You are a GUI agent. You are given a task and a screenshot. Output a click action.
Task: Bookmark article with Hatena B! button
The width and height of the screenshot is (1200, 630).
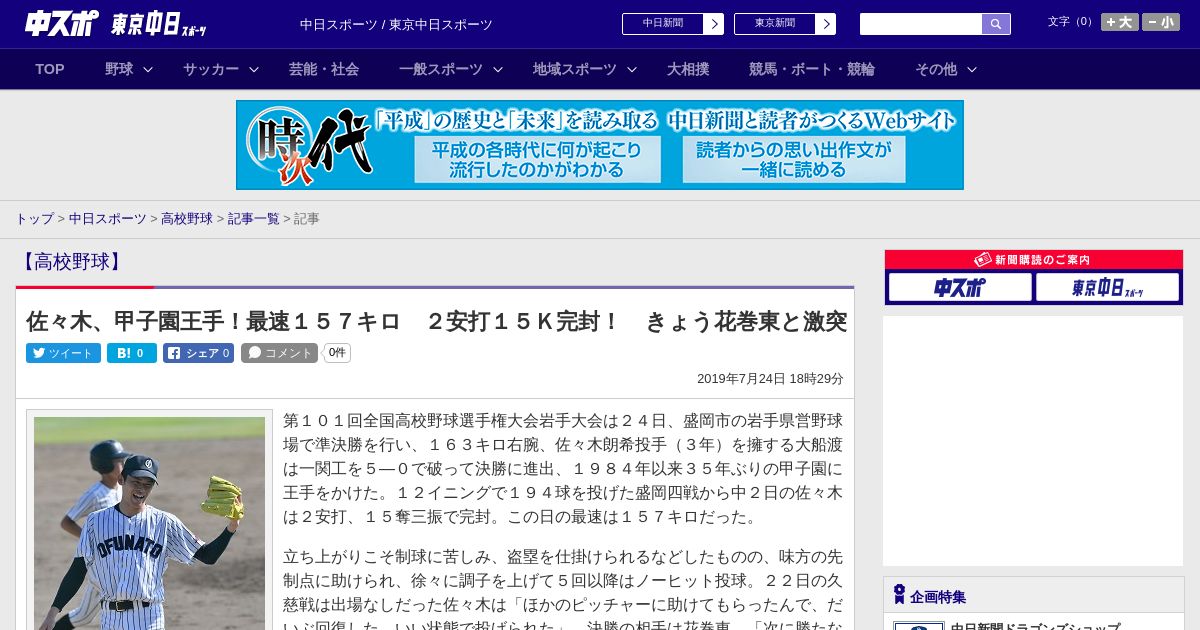click(x=132, y=353)
